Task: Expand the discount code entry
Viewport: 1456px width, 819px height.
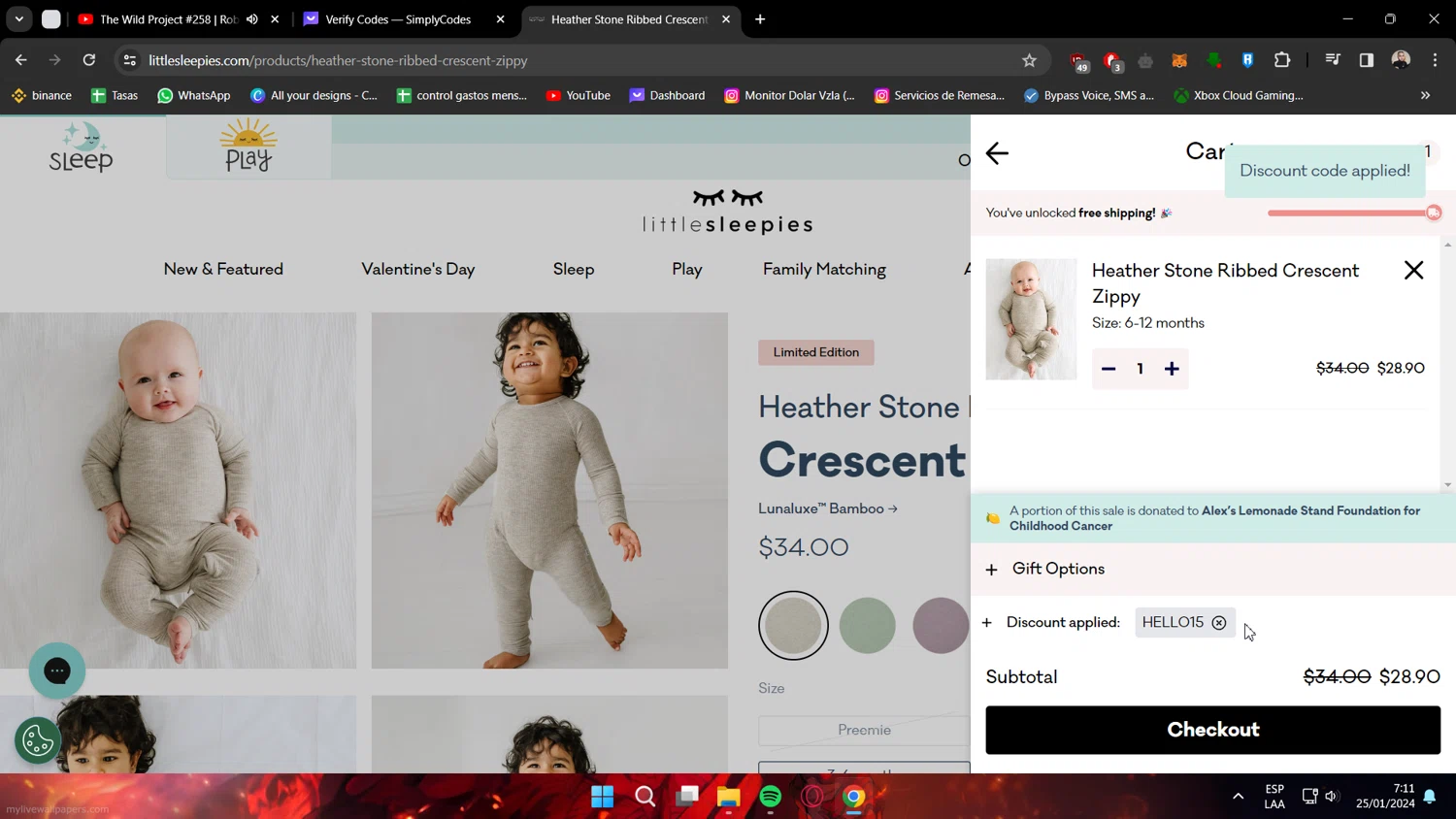Action: (x=987, y=623)
